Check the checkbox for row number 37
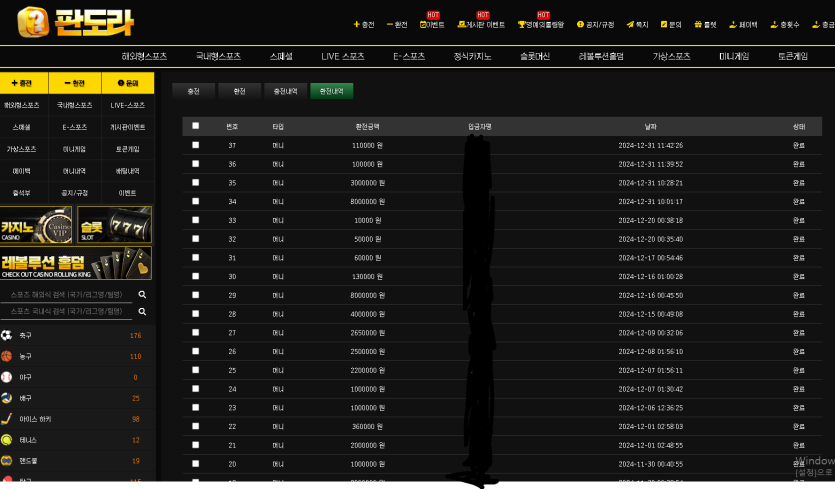The width and height of the screenshot is (835, 489). 195,145
